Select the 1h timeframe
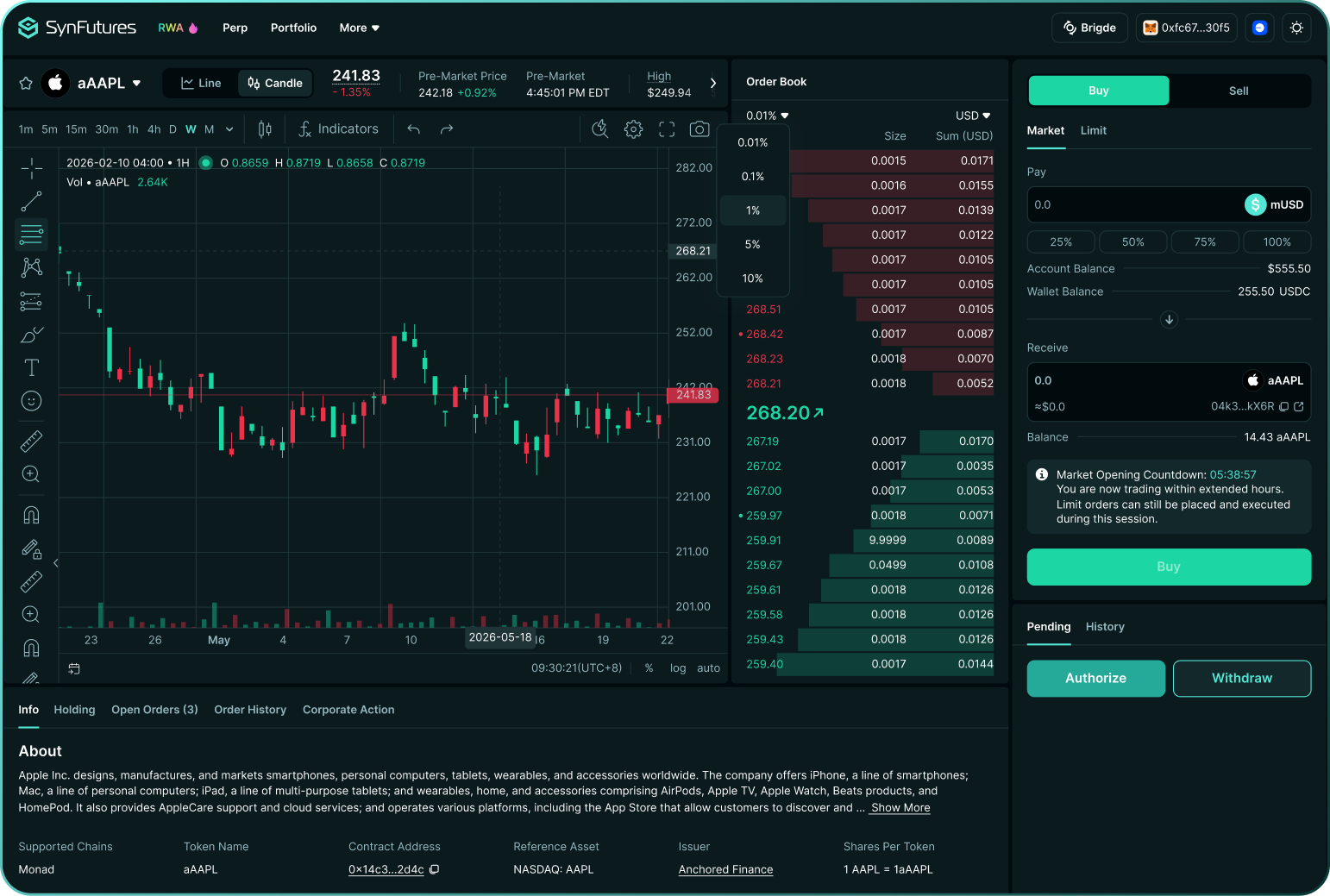The width and height of the screenshot is (1330, 896). (133, 129)
